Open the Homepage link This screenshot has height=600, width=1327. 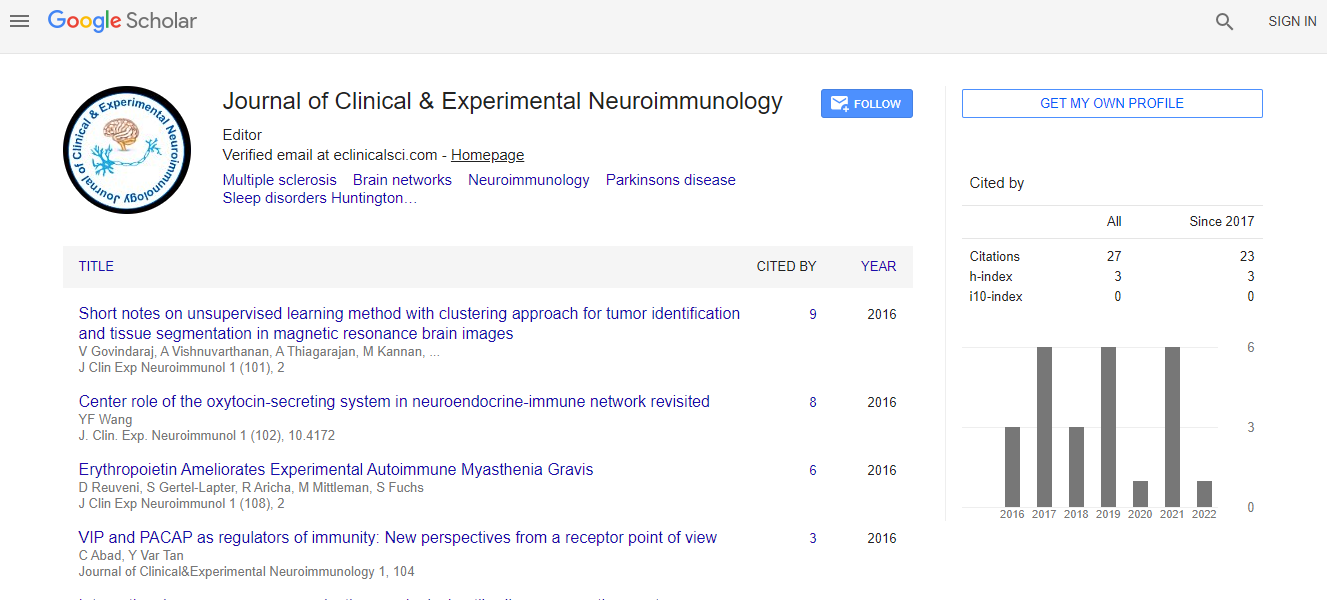[x=487, y=155]
